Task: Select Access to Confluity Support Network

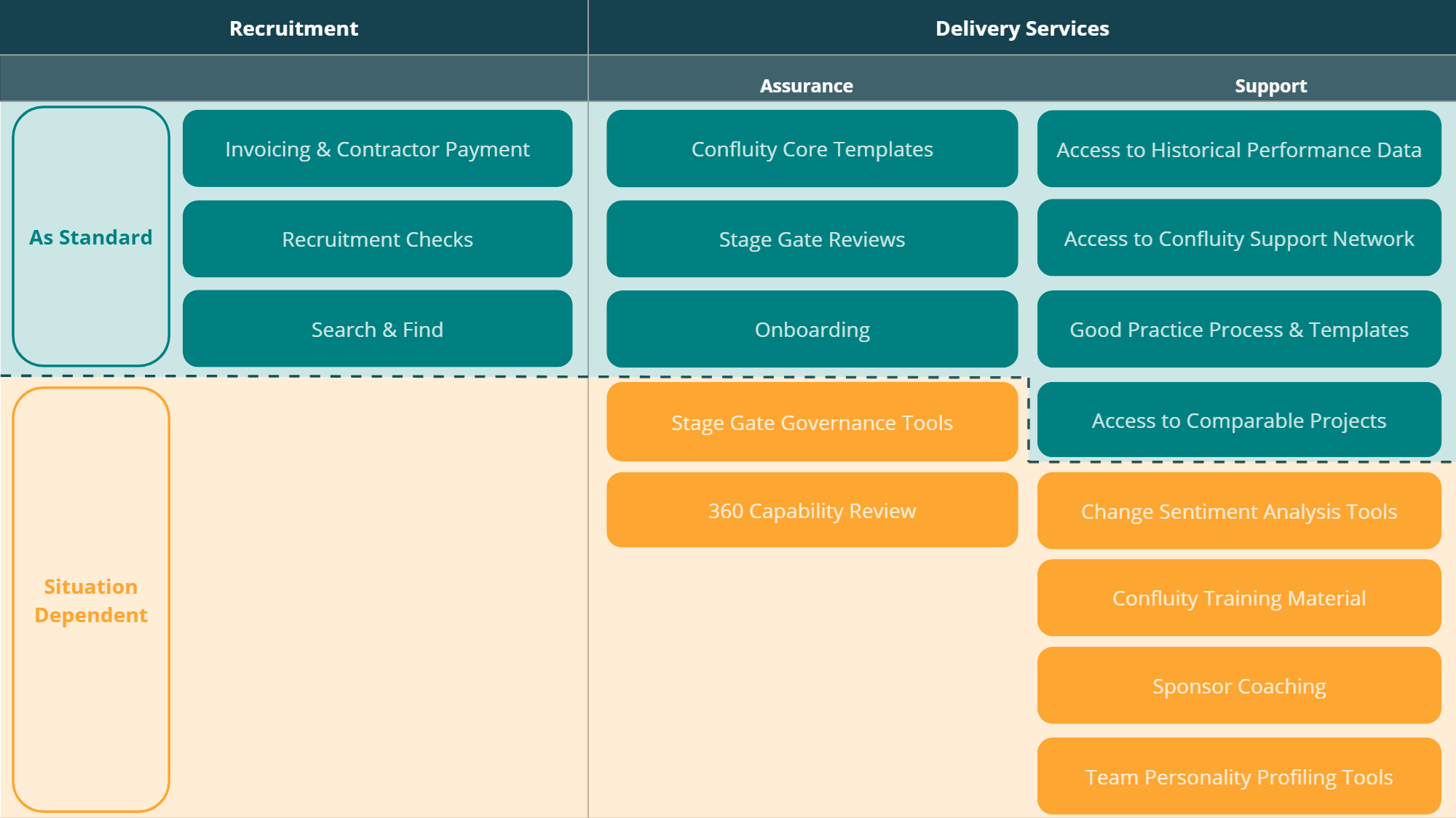Action: (x=1239, y=238)
